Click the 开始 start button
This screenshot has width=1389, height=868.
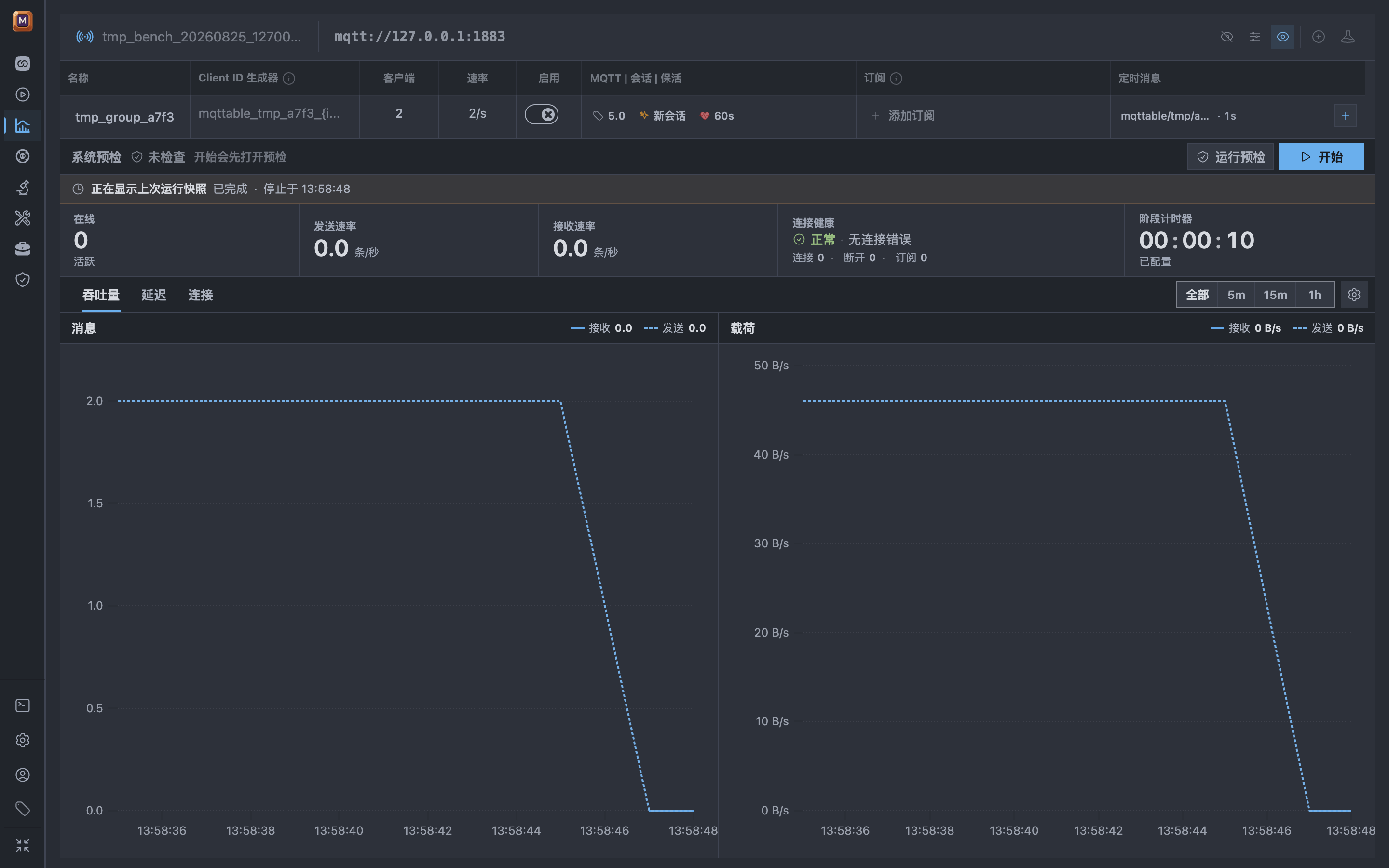pyautogui.click(x=1321, y=157)
